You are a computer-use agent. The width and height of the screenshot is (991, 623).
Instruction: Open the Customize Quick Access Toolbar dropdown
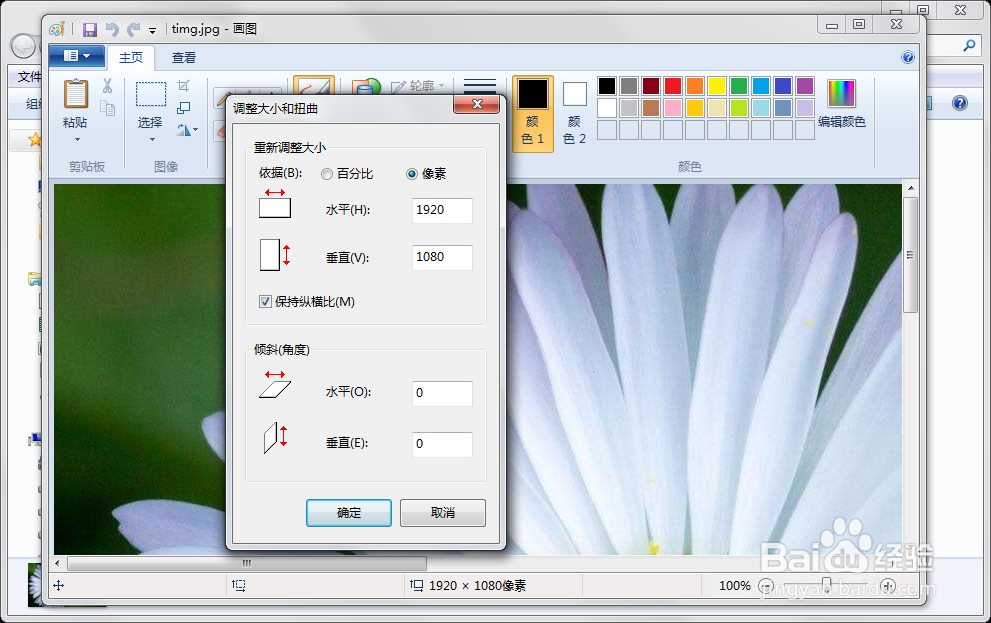coord(152,30)
